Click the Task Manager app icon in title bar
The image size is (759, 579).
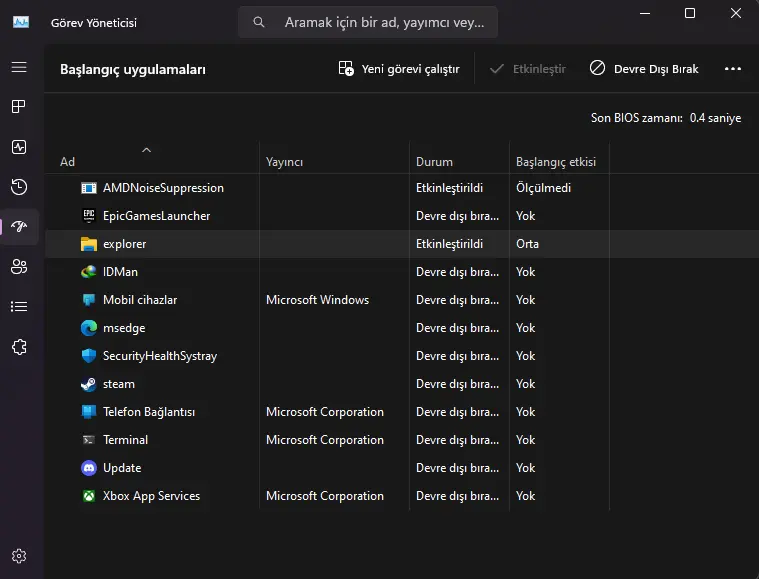[21, 22]
